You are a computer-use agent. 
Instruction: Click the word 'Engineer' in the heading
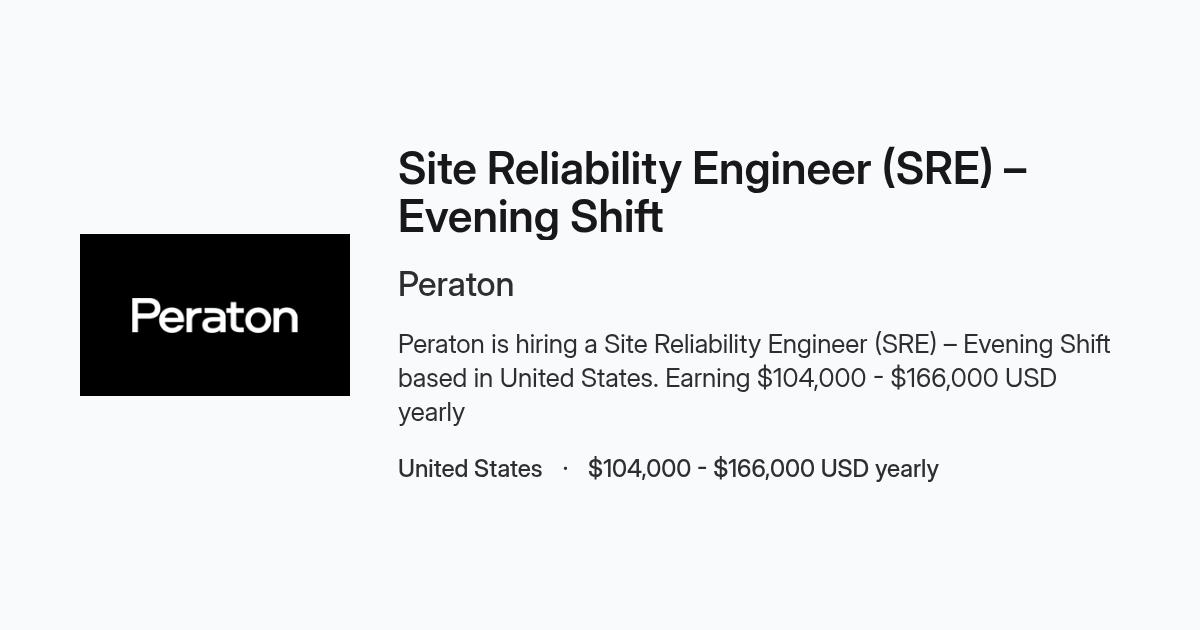point(780,168)
